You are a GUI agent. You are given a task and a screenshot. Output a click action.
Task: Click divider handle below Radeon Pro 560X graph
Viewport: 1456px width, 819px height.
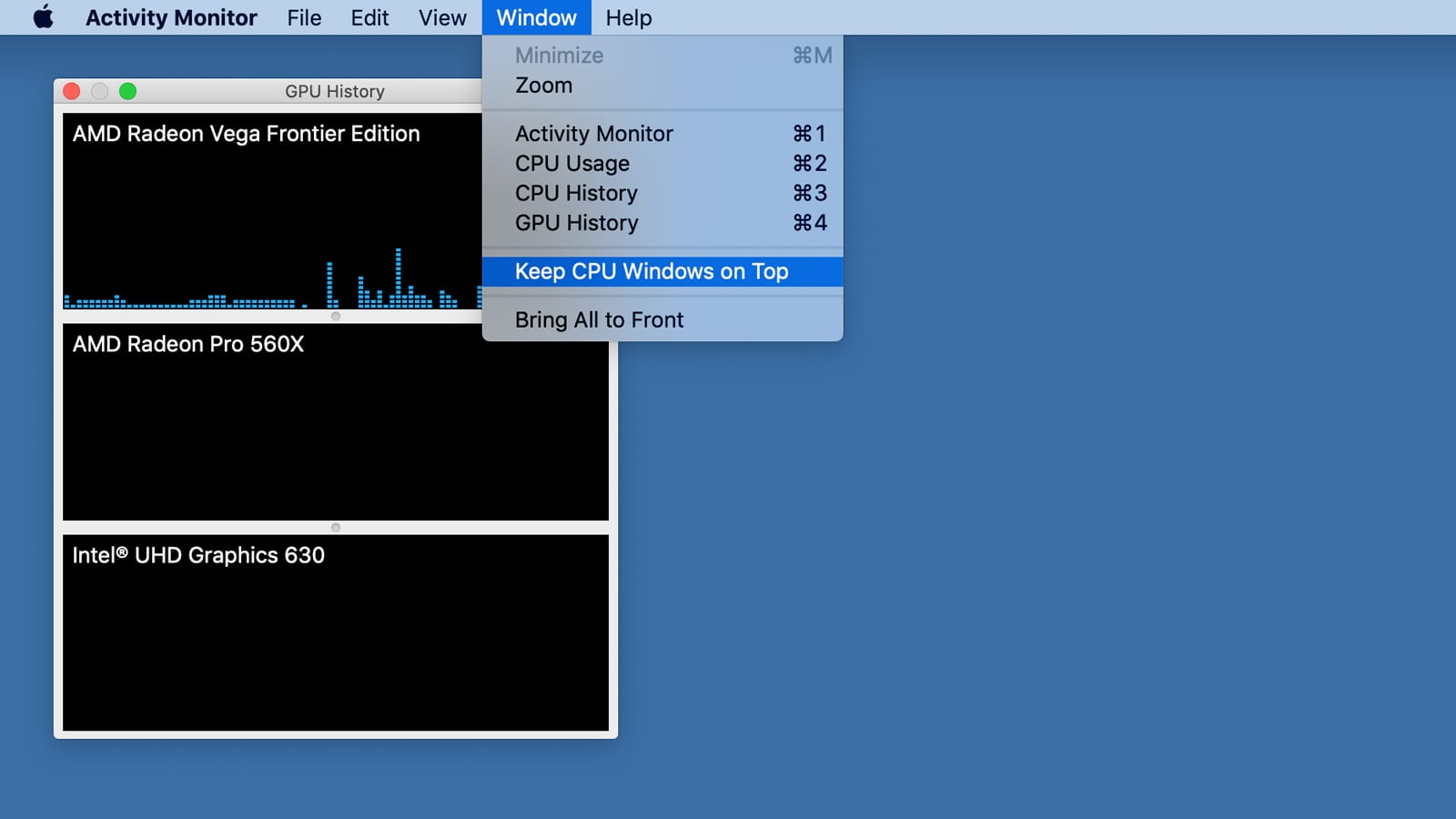[x=336, y=528]
